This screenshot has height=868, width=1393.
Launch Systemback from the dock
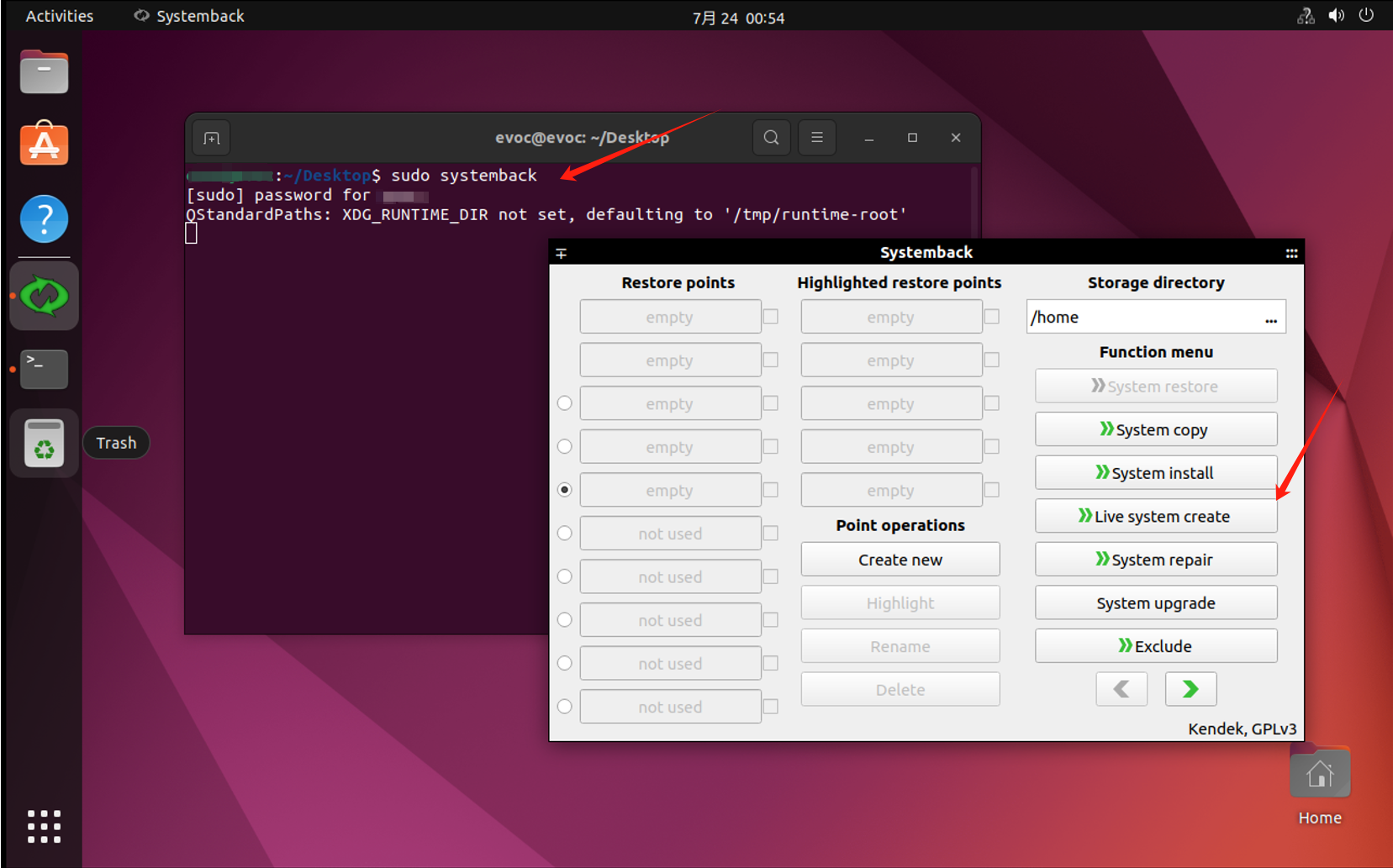click(x=43, y=295)
